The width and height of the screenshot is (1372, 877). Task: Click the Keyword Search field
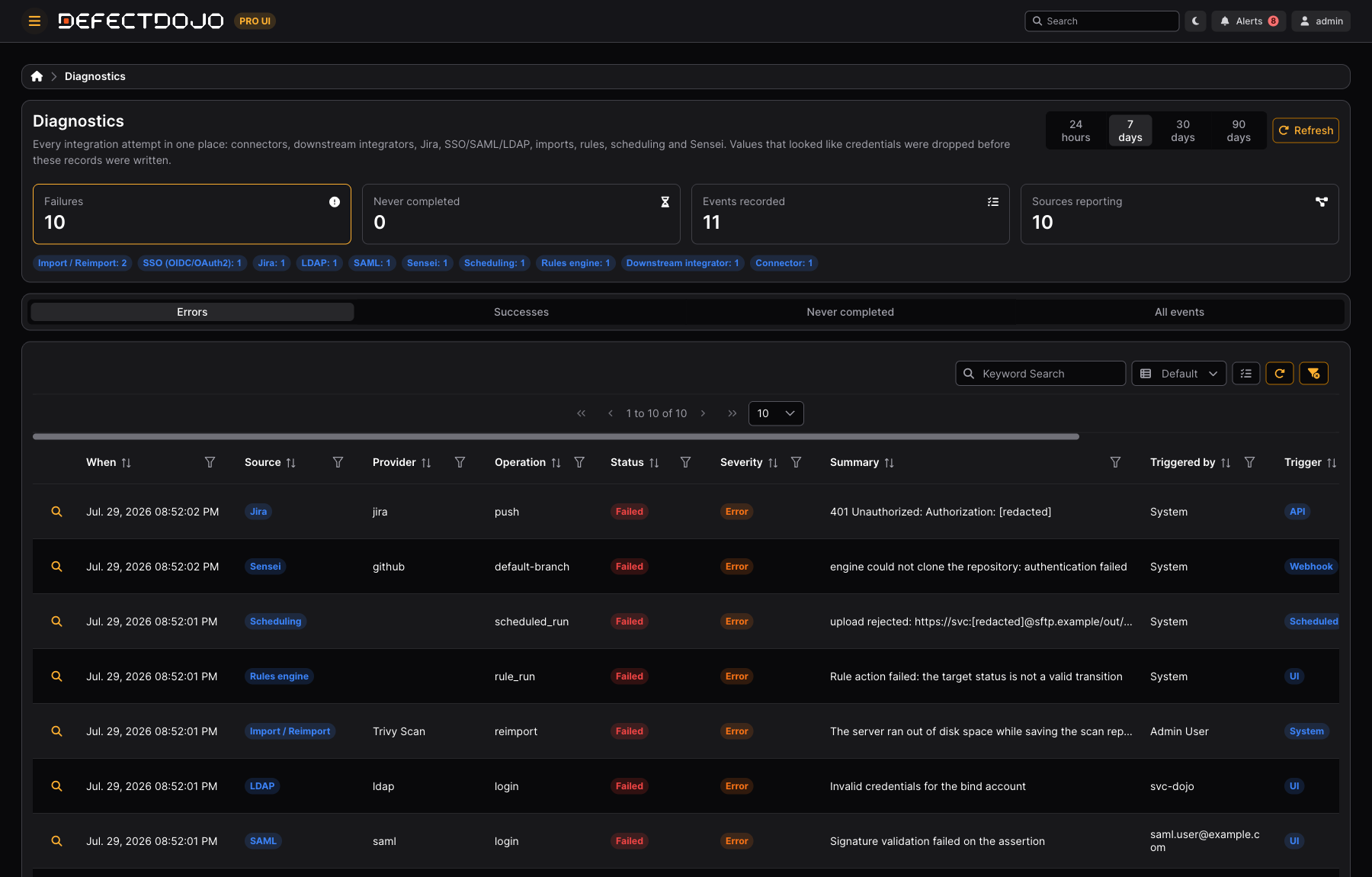pos(1040,374)
